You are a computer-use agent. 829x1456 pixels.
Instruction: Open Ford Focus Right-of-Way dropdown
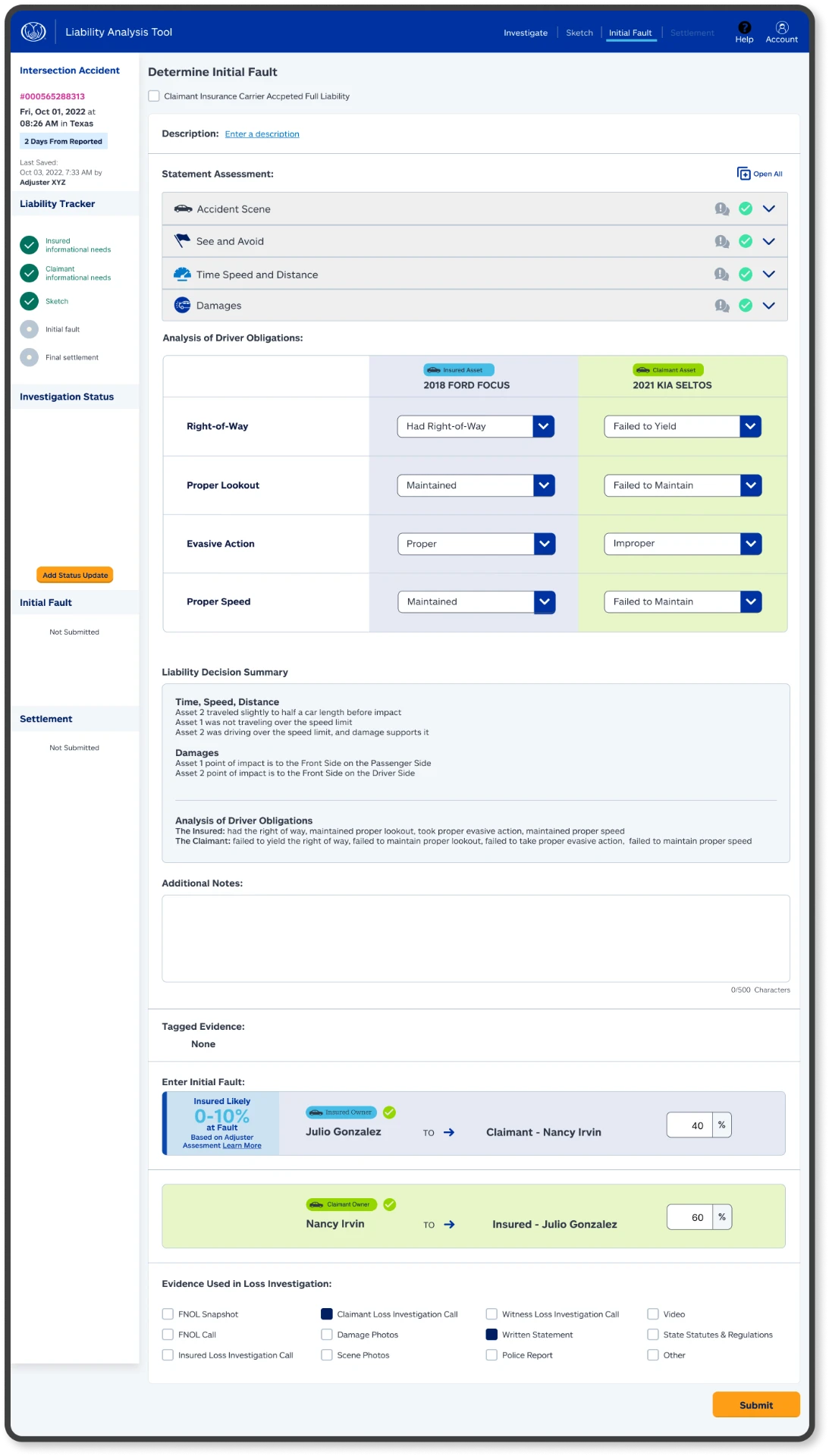click(x=476, y=426)
